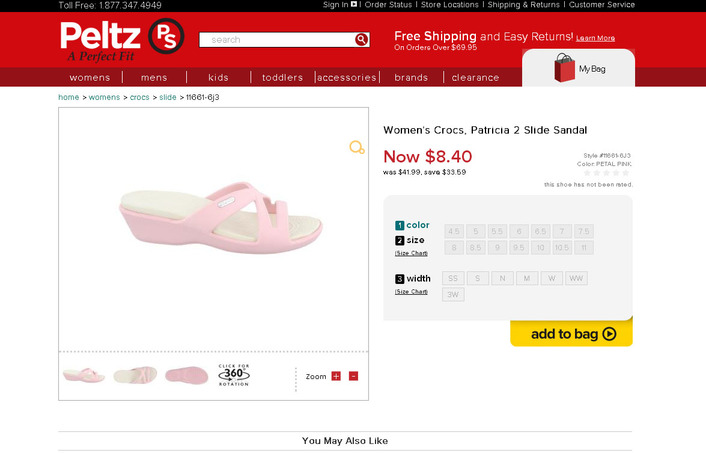The width and height of the screenshot is (706, 453).
Task: Go to womens breadcrumb
Action: click(104, 97)
